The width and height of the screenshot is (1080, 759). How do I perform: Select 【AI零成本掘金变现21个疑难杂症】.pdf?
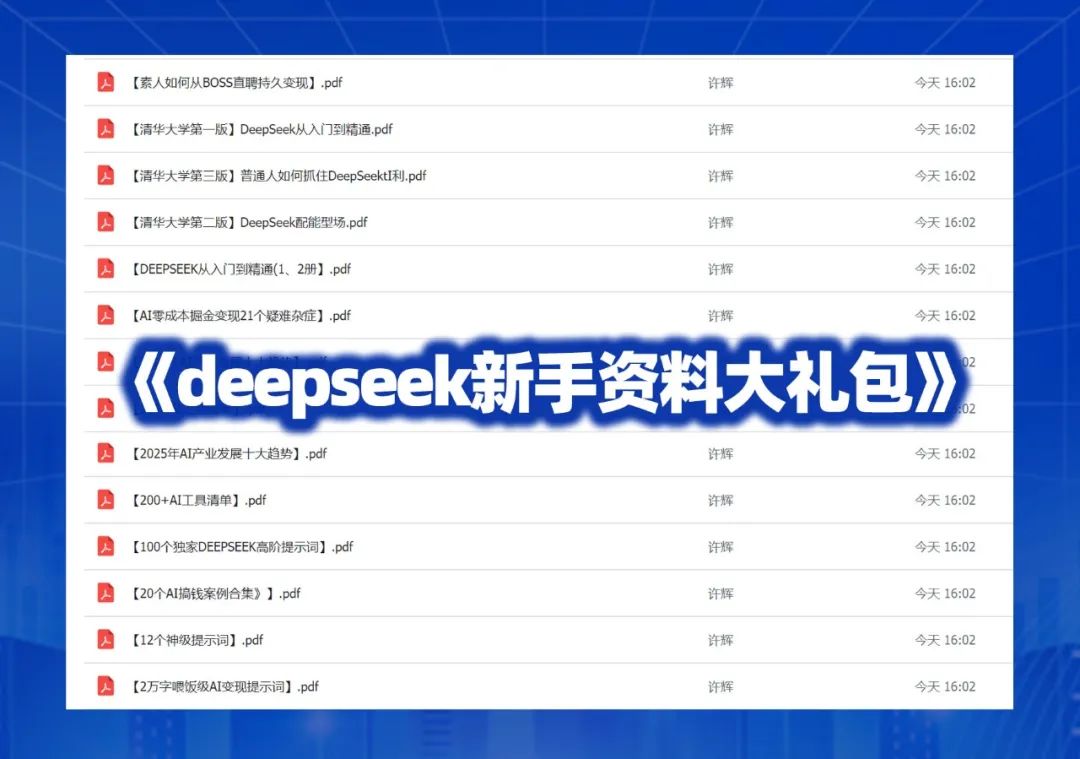point(240,315)
